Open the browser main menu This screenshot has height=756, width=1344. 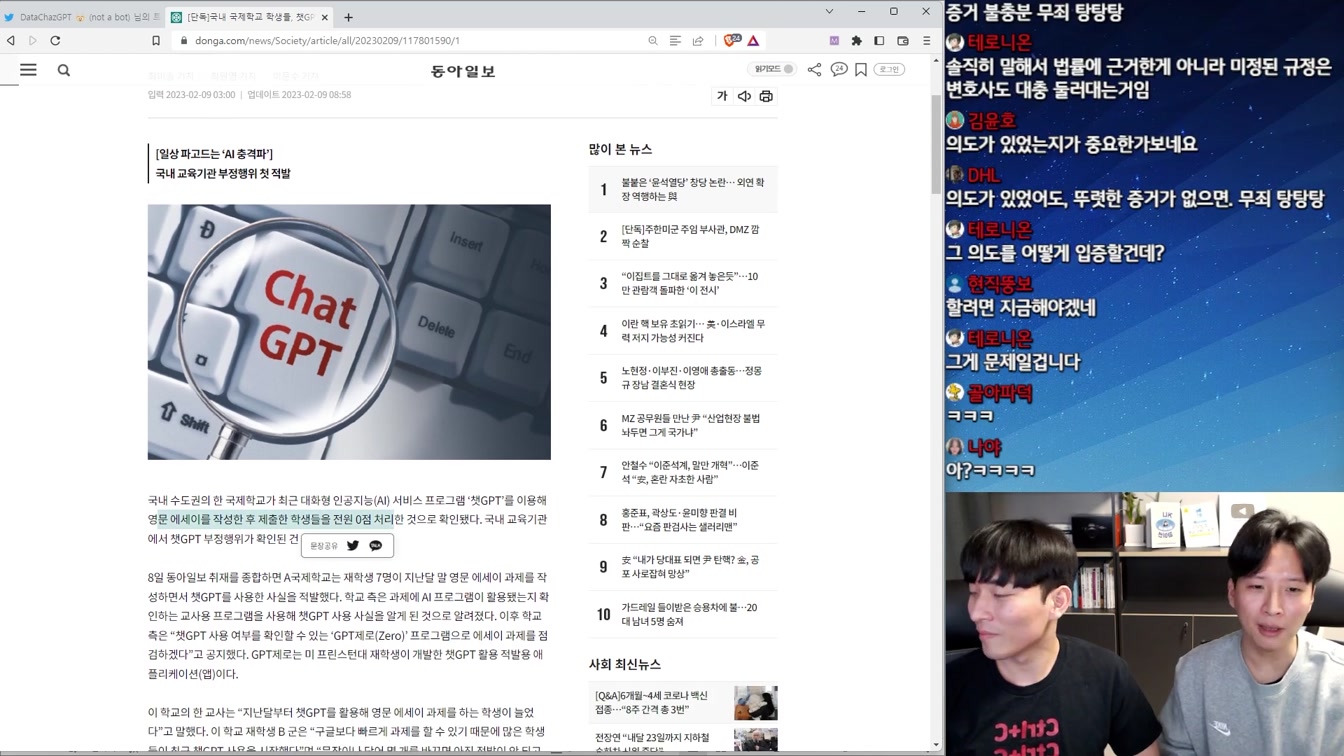(926, 41)
